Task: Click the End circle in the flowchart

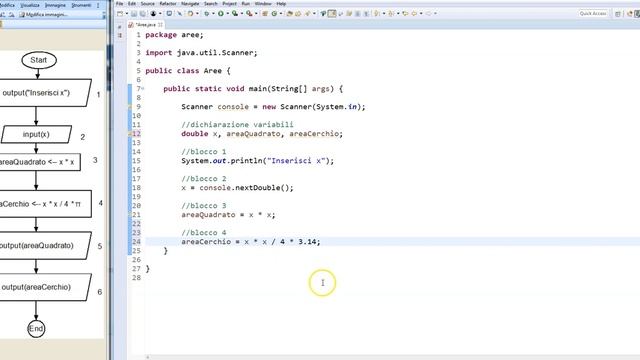Action: pos(36,329)
